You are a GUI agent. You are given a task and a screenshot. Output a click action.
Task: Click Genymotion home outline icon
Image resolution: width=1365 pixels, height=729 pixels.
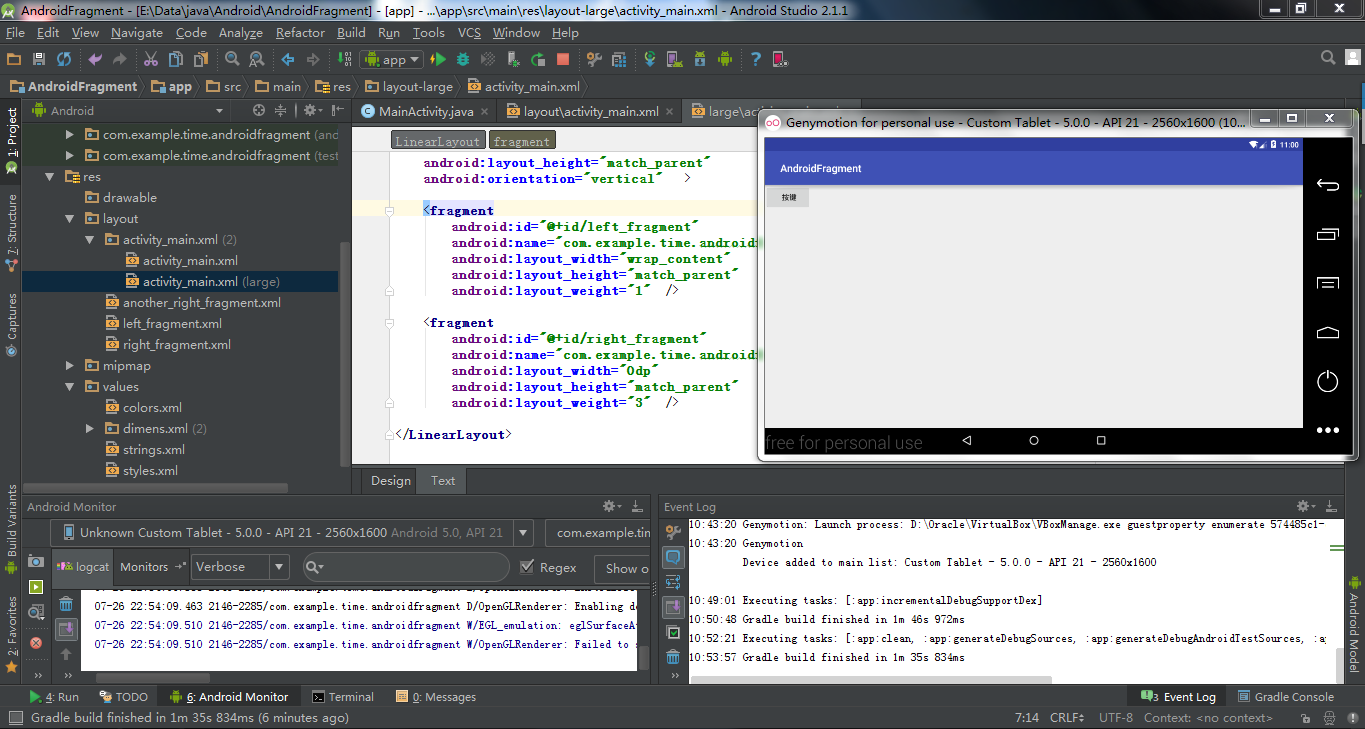1327,333
